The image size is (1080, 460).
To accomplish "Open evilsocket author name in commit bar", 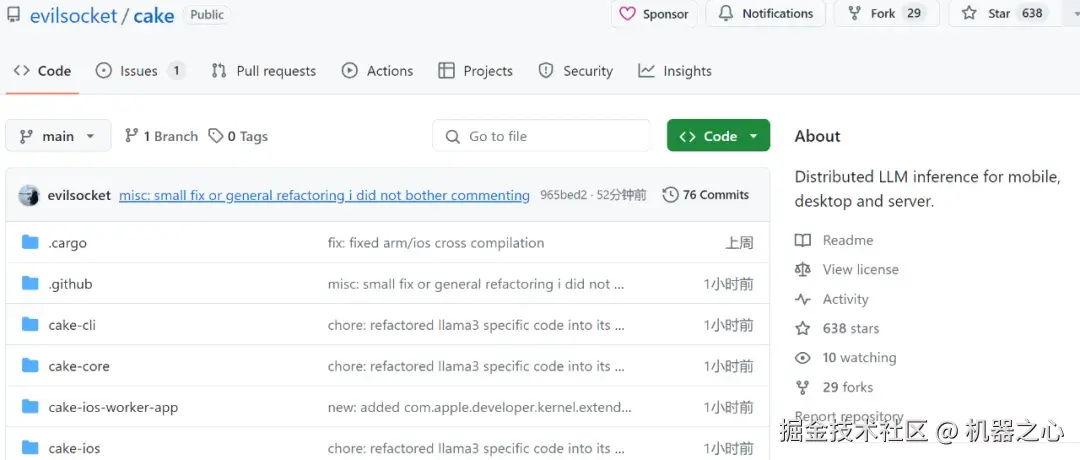I will pyautogui.click(x=79, y=196).
